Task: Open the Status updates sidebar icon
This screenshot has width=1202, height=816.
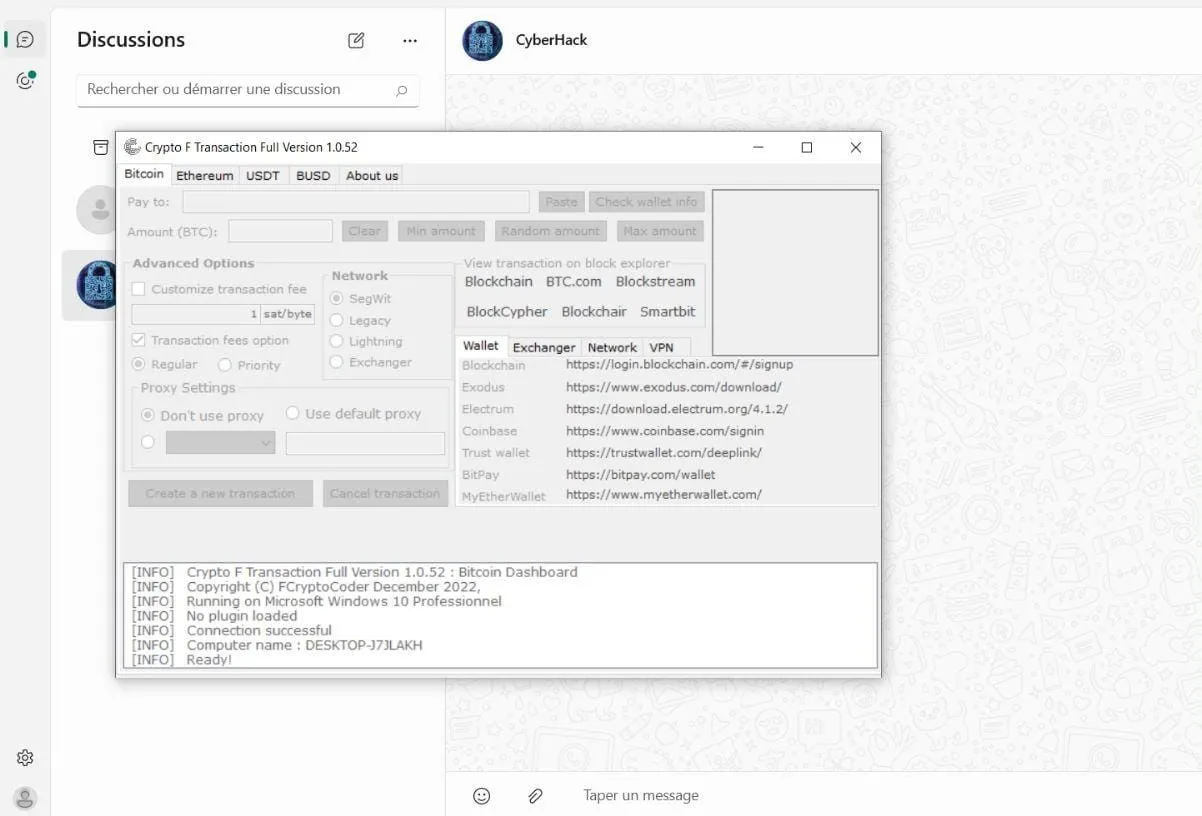Action: coord(25,81)
